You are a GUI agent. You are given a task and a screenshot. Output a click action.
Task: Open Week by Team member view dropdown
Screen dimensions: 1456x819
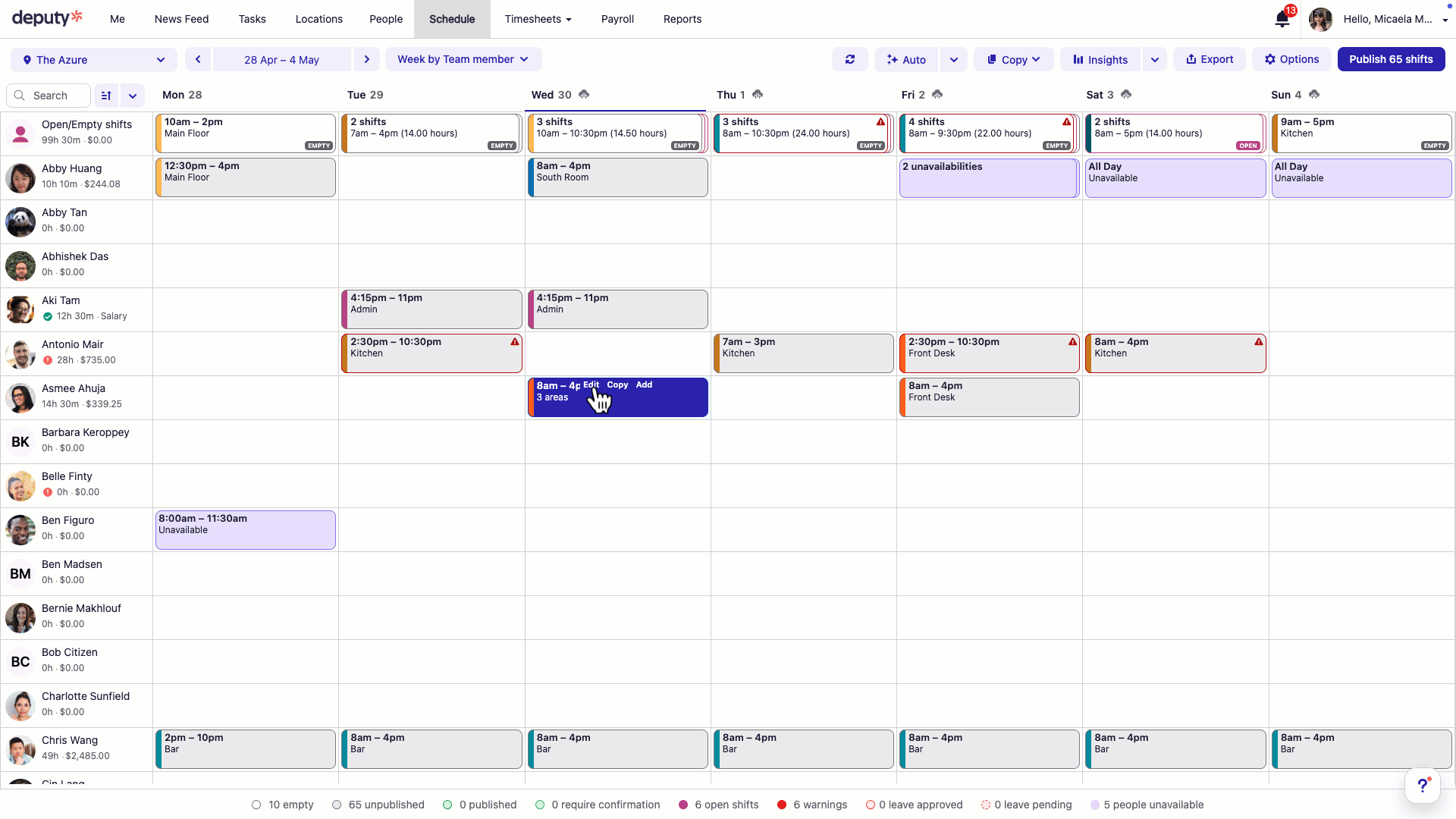[463, 59]
